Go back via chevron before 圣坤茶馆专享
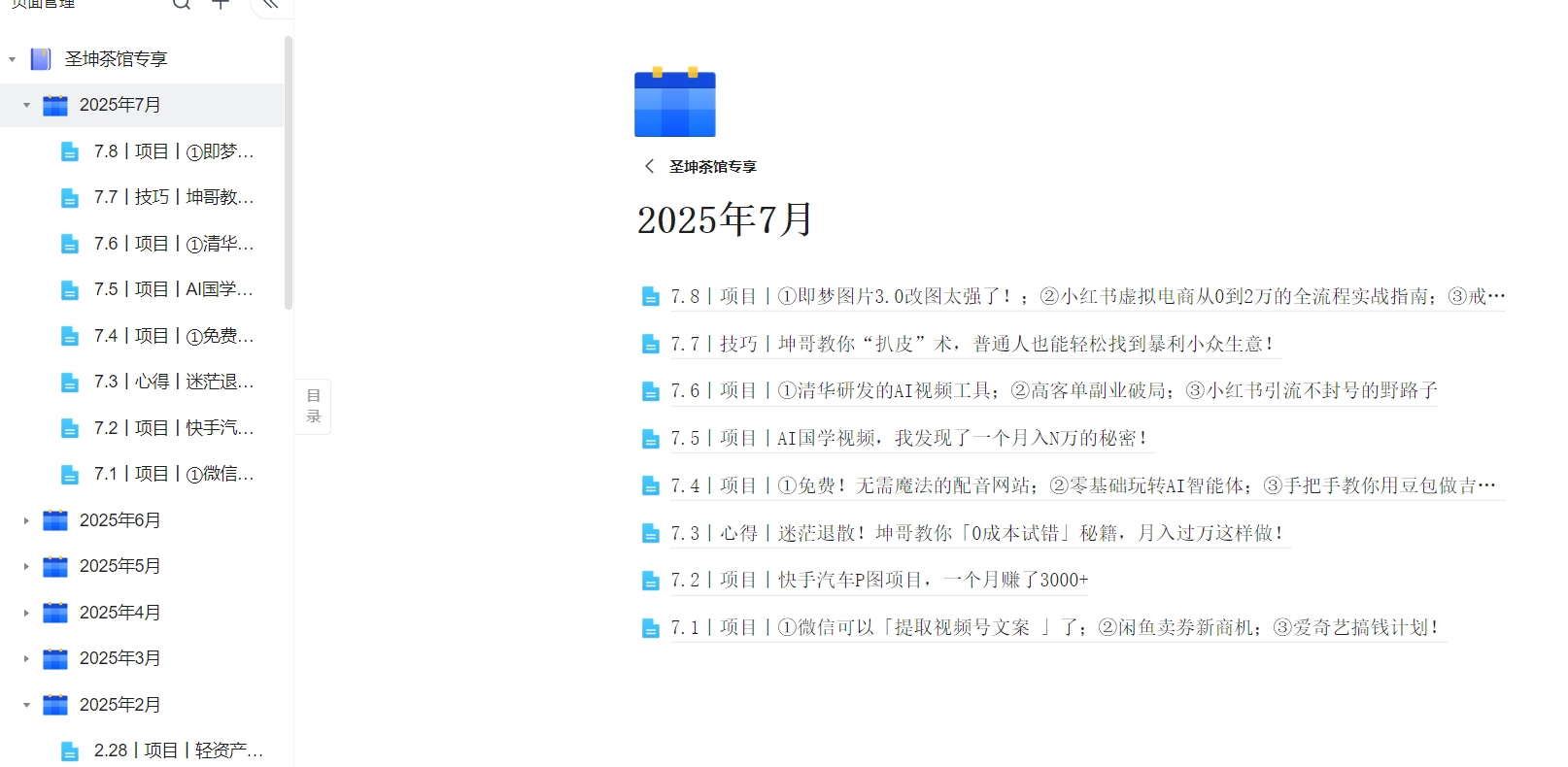 pyautogui.click(x=649, y=166)
